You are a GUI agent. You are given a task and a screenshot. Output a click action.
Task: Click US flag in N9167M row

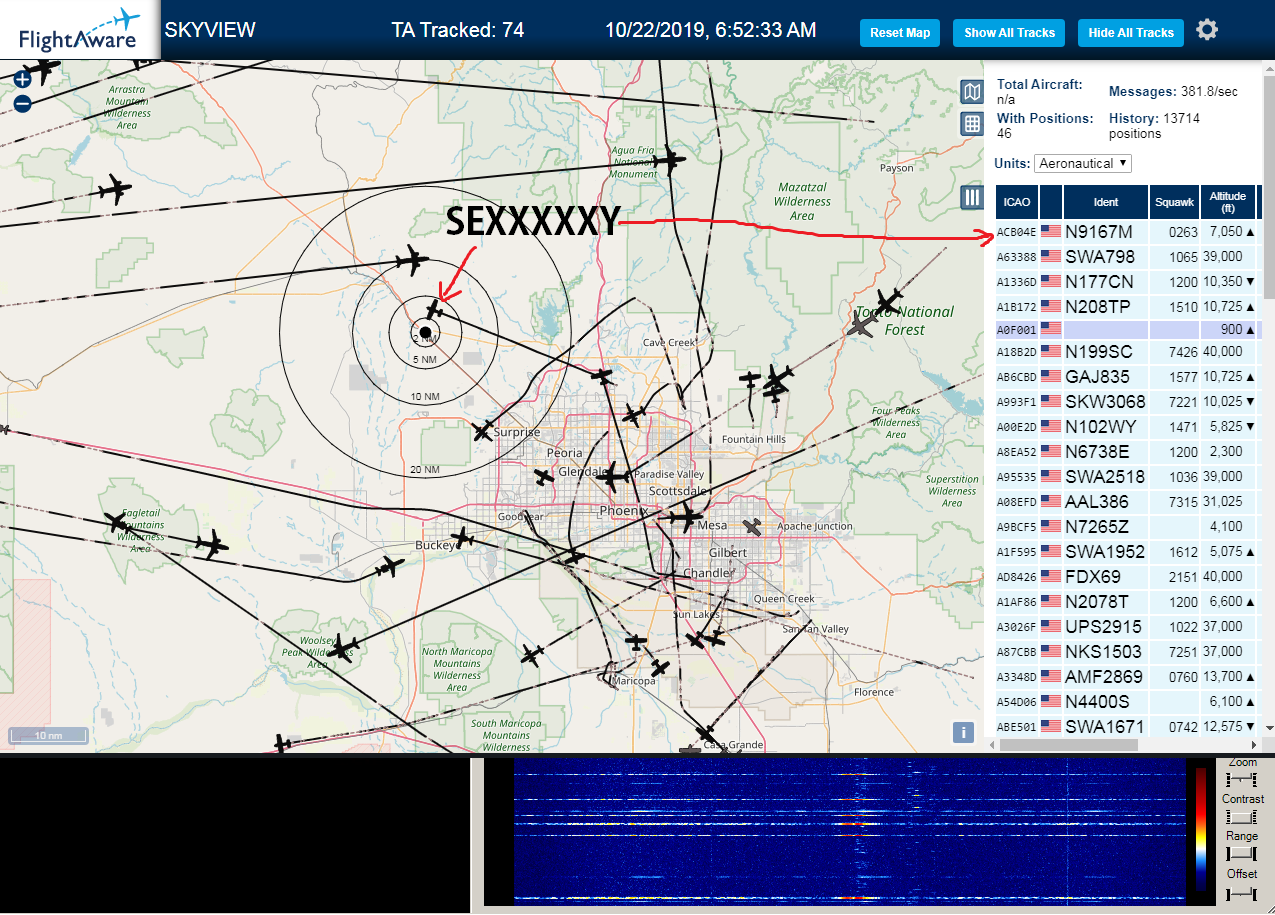[x=1051, y=232]
